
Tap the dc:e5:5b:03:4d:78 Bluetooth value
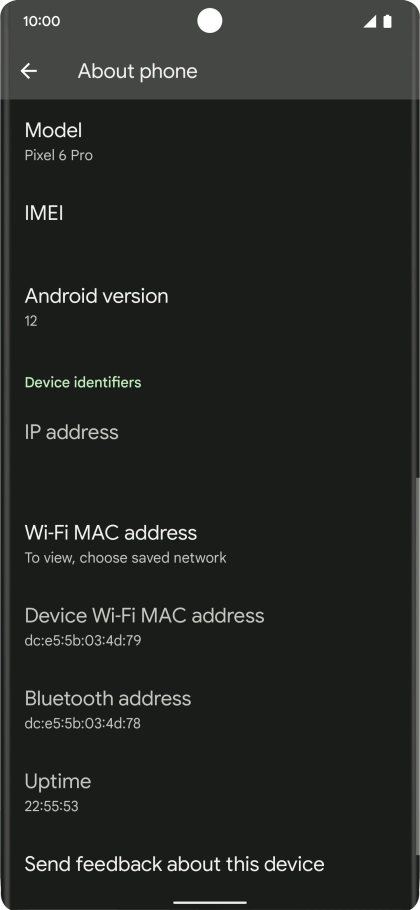tap(82, 724)
